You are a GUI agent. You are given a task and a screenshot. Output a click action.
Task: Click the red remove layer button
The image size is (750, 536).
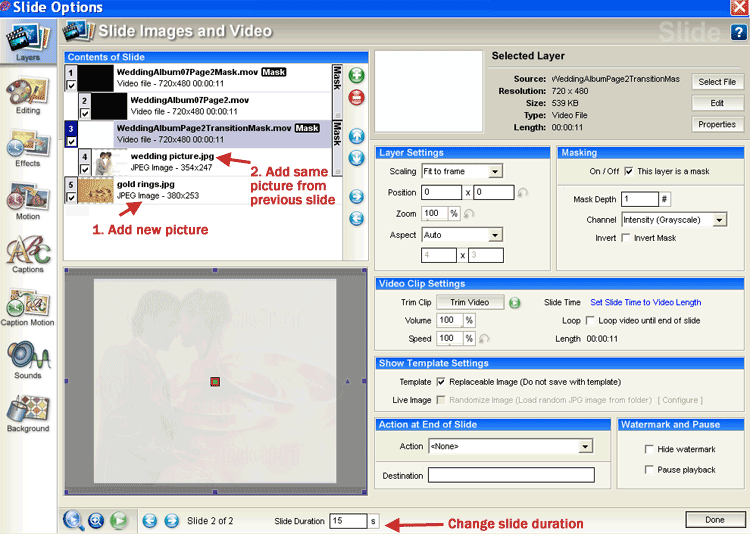pyautogui.click(x=356, y=98)
